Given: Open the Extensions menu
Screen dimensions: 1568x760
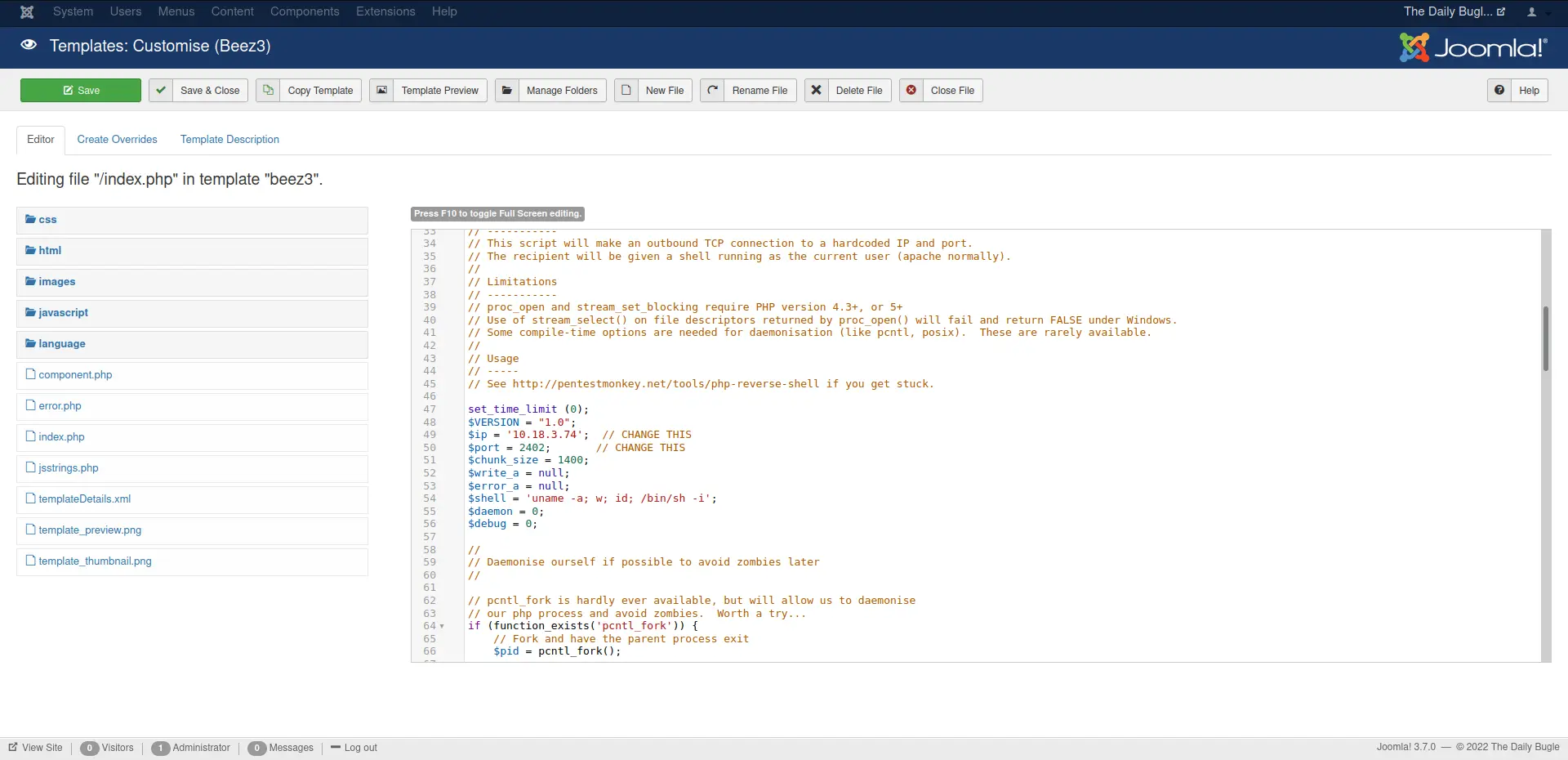Looking at the screenshot, I should [x=385, y=11].
